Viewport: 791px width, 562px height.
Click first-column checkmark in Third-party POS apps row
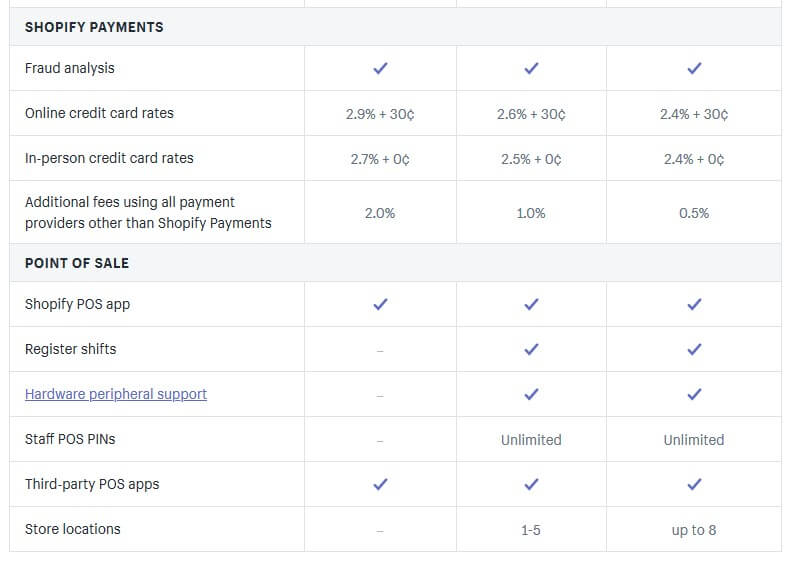coord(380,484)
